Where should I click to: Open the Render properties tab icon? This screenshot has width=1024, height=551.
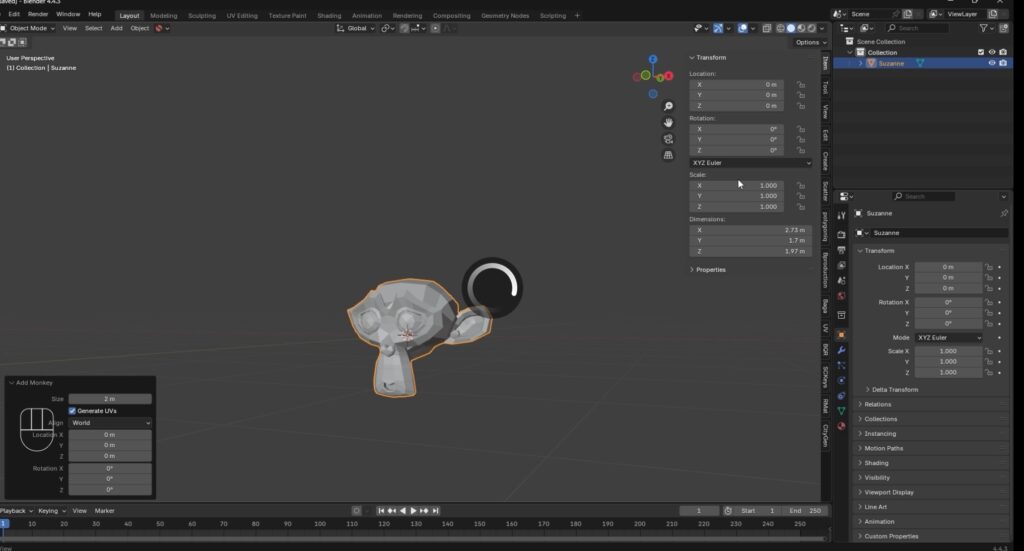tap(841, 234)
